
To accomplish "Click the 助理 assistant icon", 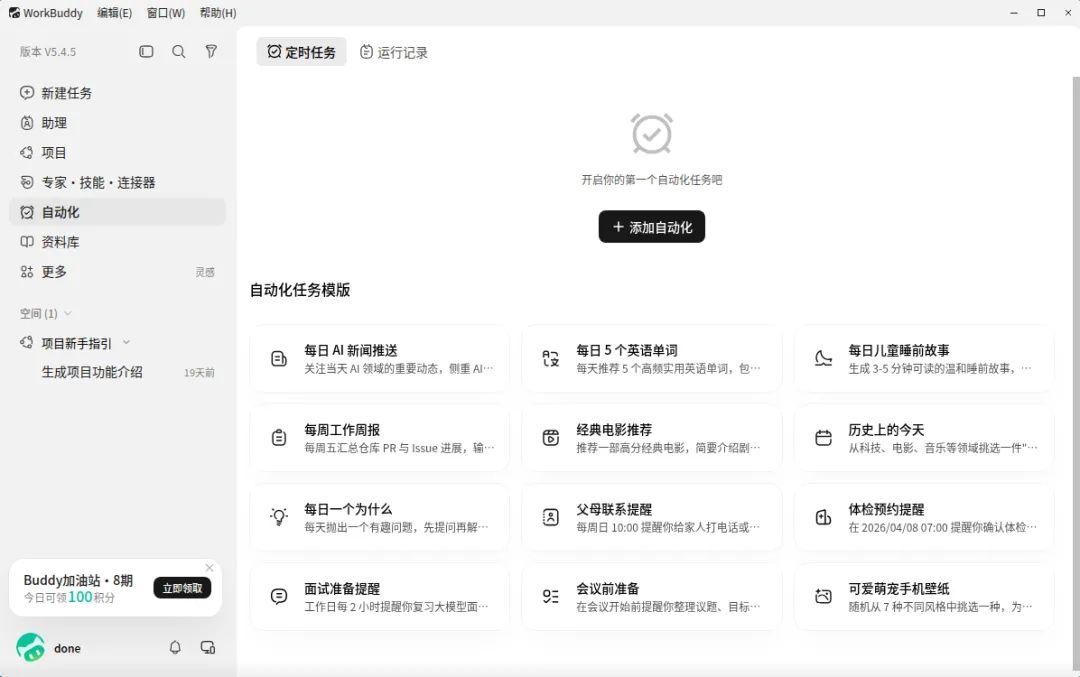I will [27, 123].
